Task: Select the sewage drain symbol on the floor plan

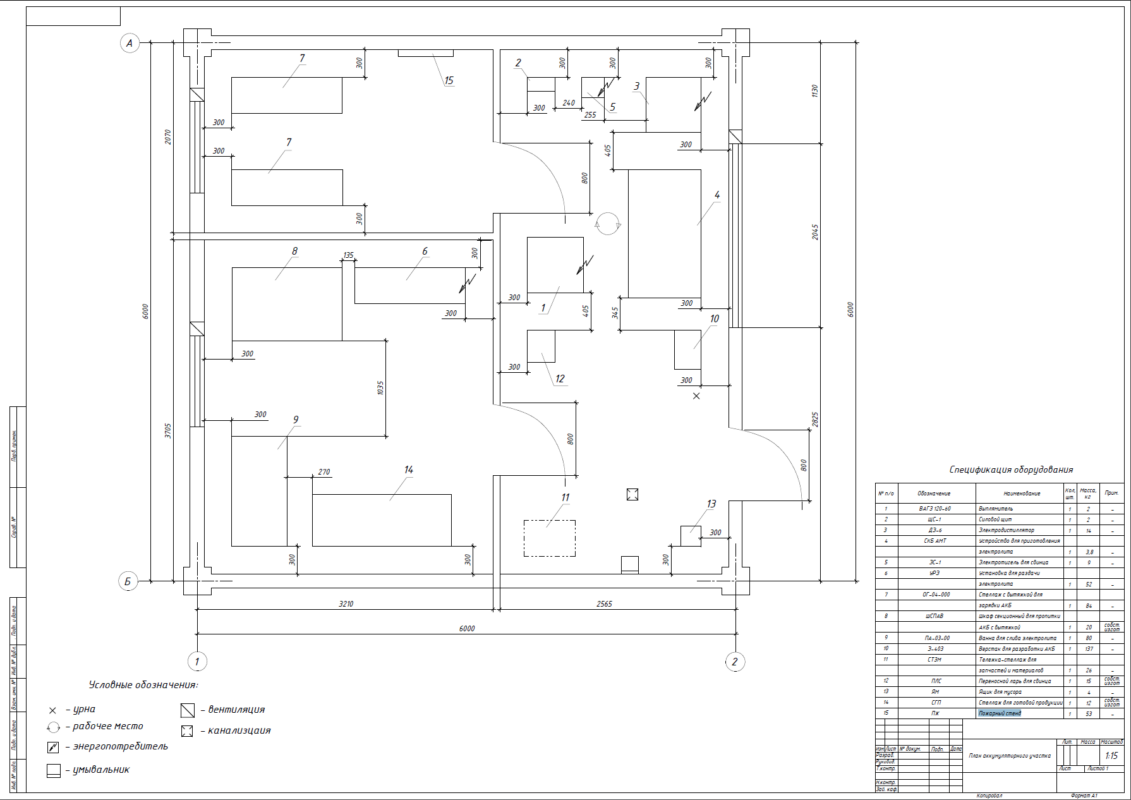Action: coord(632,494)
